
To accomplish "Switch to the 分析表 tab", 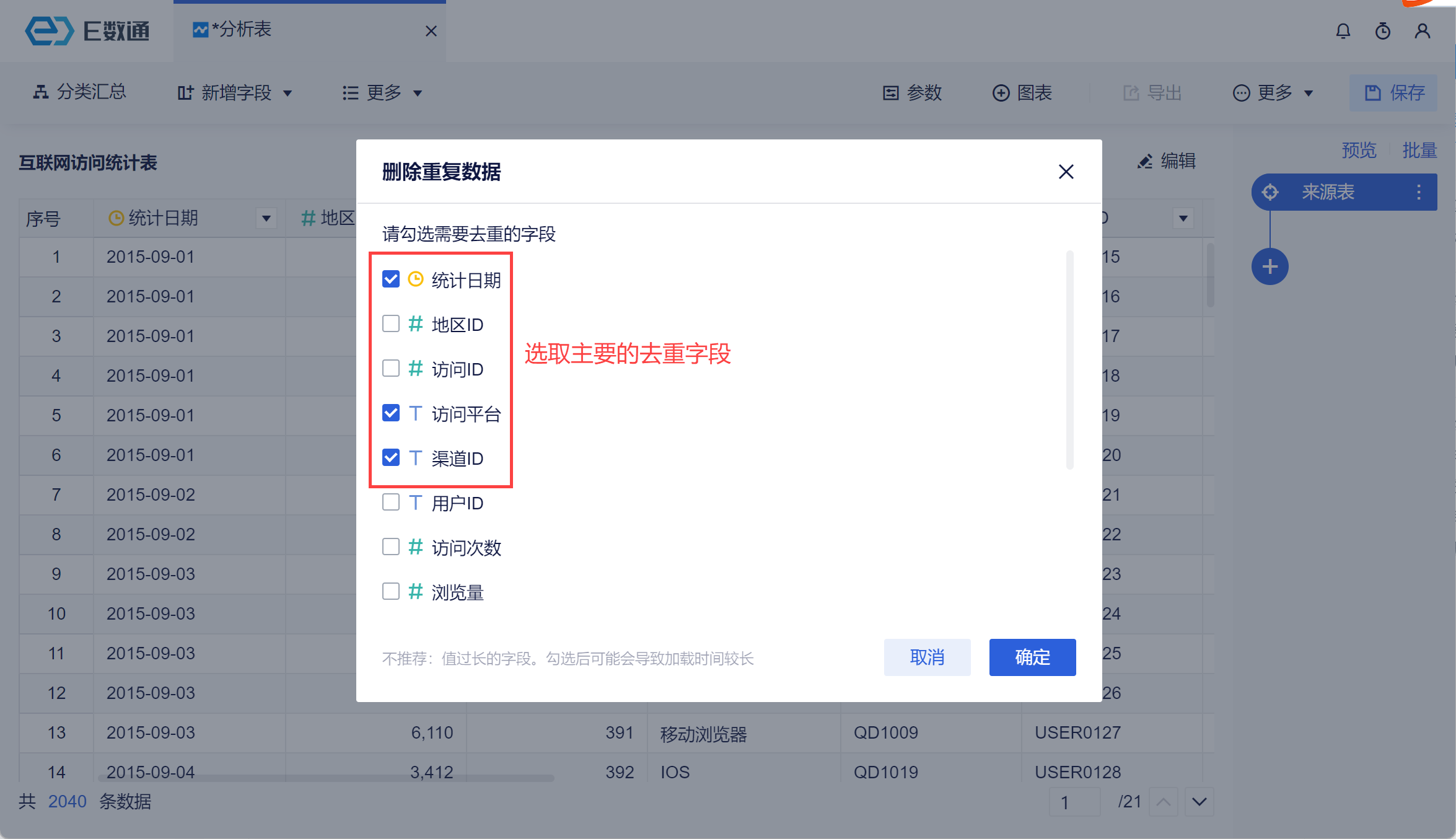I will coord(242,30).
